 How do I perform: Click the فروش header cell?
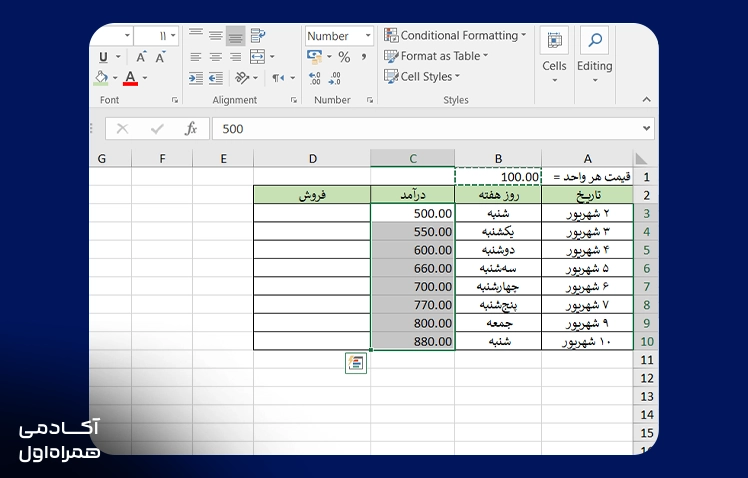(x=312, y=195)
